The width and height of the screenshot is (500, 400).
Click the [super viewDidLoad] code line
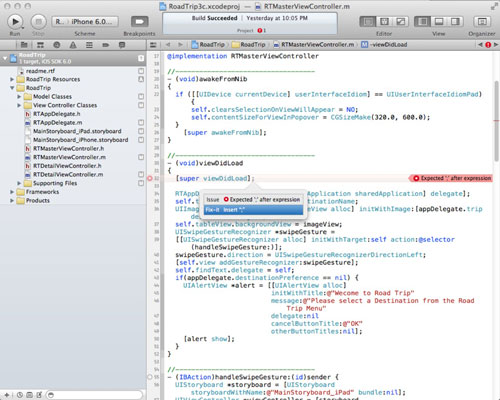tap(215, 179)
